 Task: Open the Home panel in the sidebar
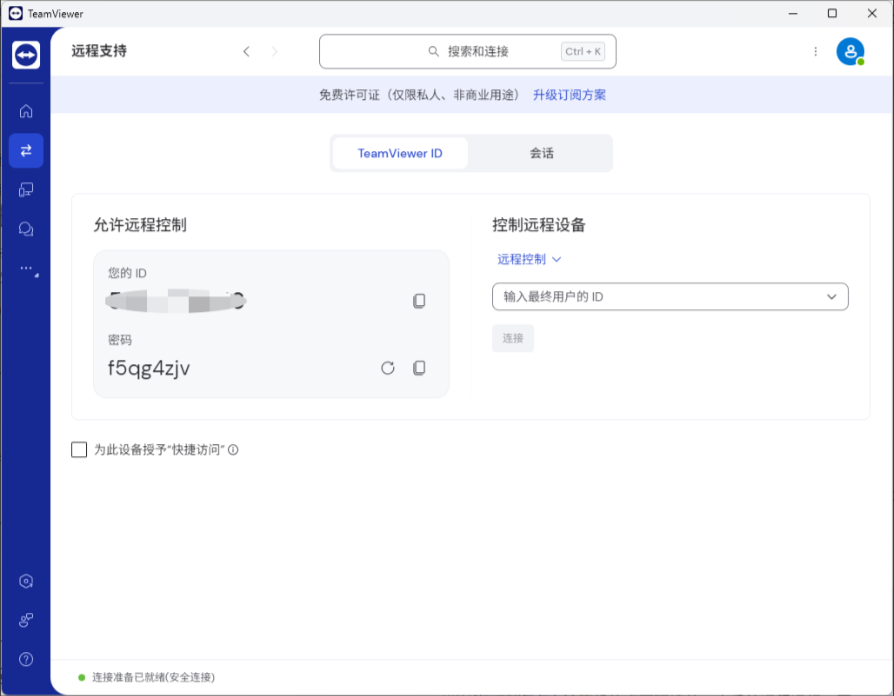(x=26, y=111)
